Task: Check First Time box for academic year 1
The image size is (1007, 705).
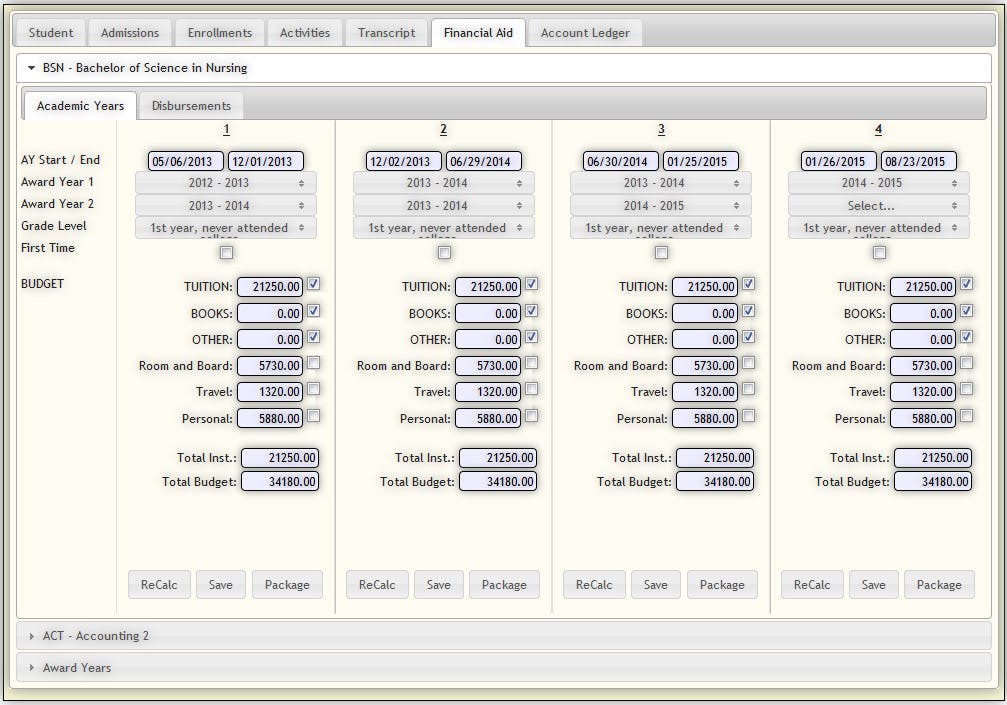Action: 226,253
